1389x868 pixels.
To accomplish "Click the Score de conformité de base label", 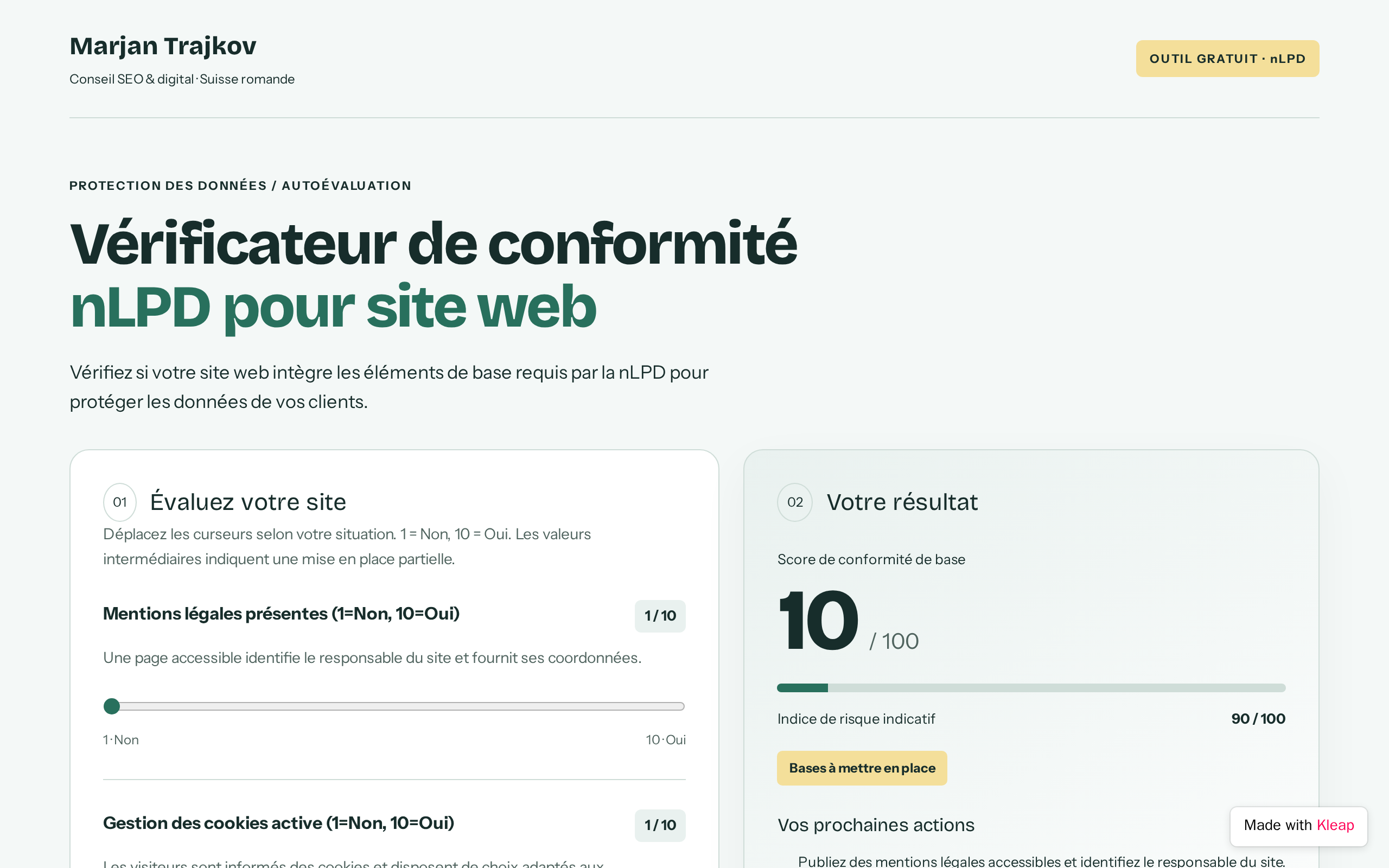I will [x=871, y=559].
